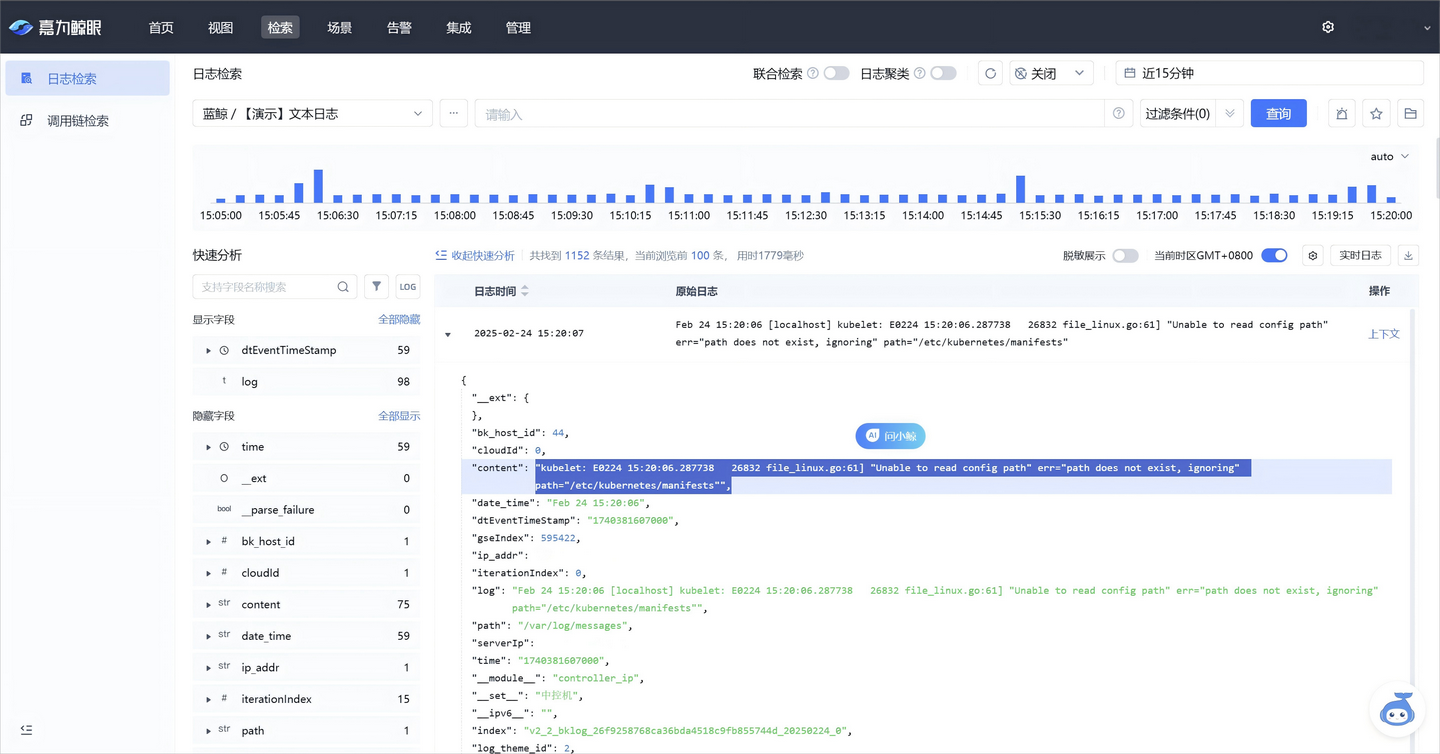Toggle the 当前时区GMT+0800 switch

(1274, 256)
